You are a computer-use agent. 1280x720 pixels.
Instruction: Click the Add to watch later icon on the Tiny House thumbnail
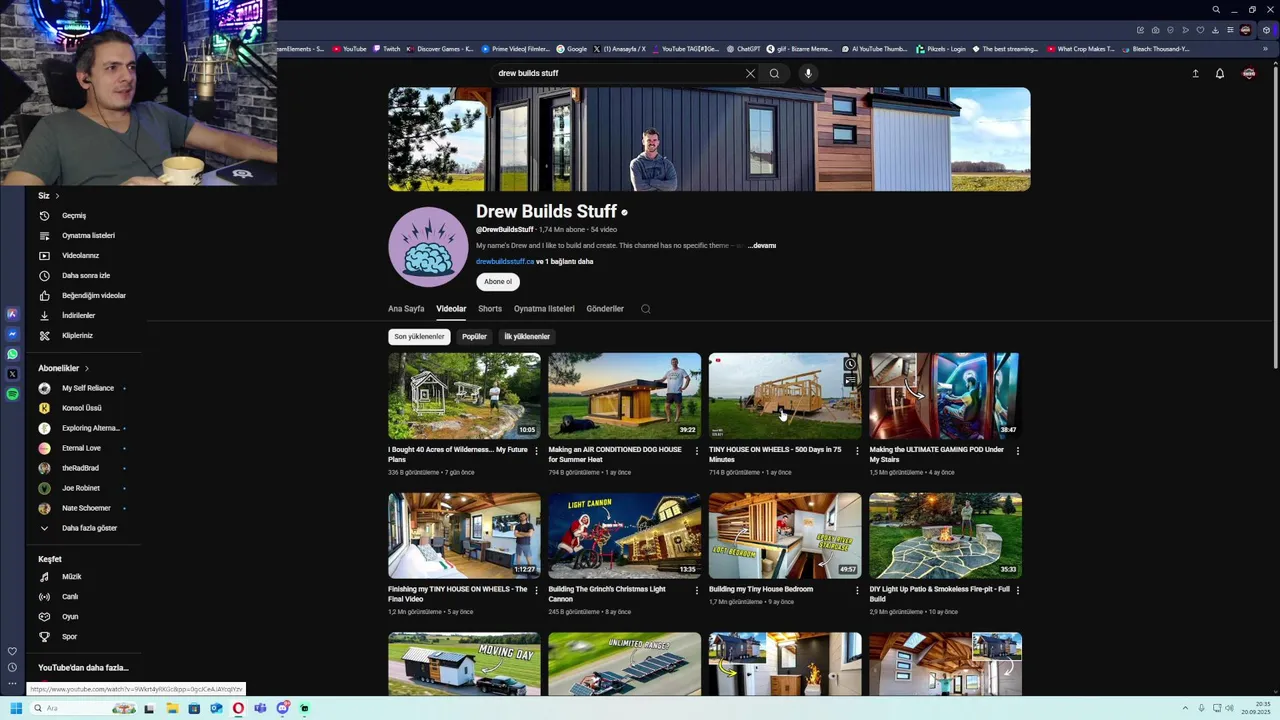pyautogui.click(x=850, y=364)
